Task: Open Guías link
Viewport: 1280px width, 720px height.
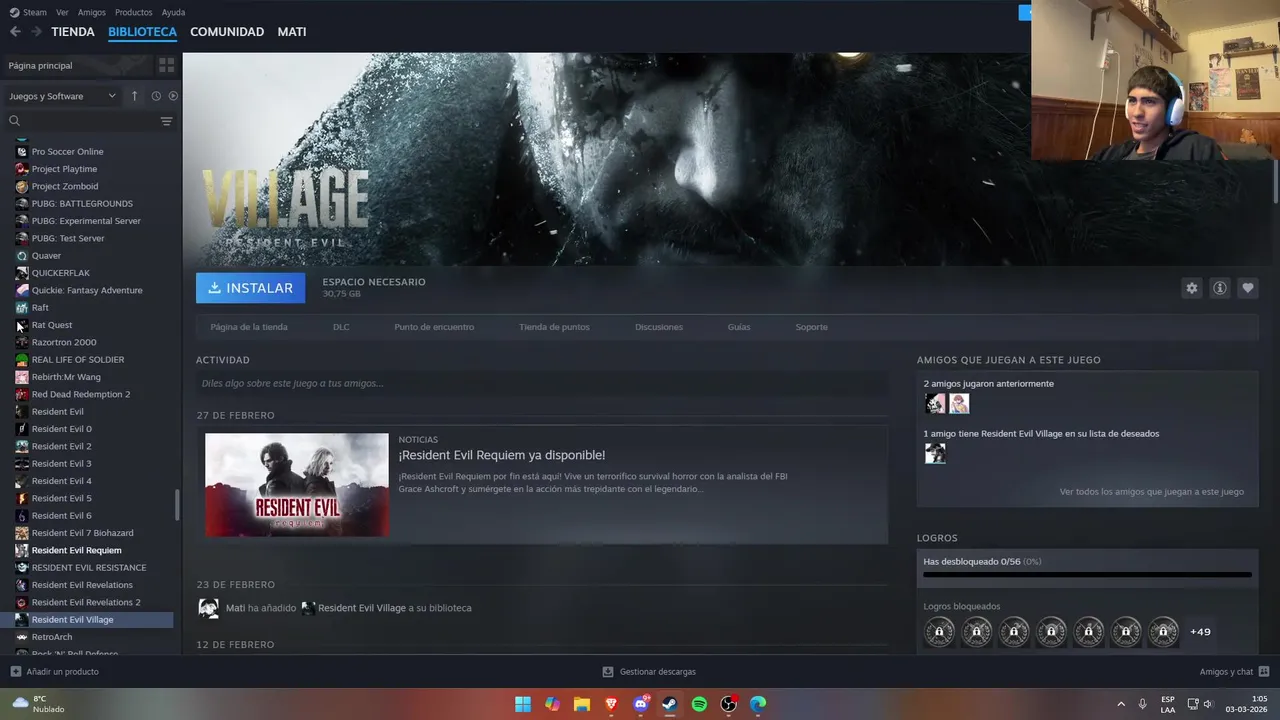Action: (739, 327)
